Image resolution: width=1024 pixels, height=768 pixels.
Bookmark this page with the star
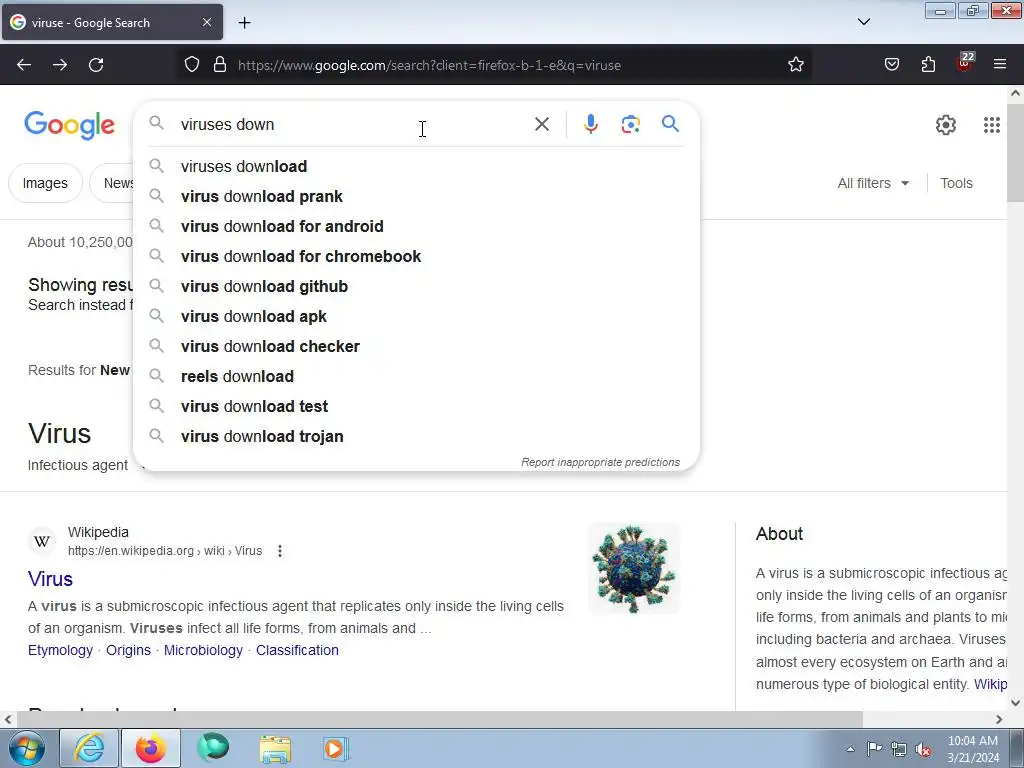coord(795,65)
